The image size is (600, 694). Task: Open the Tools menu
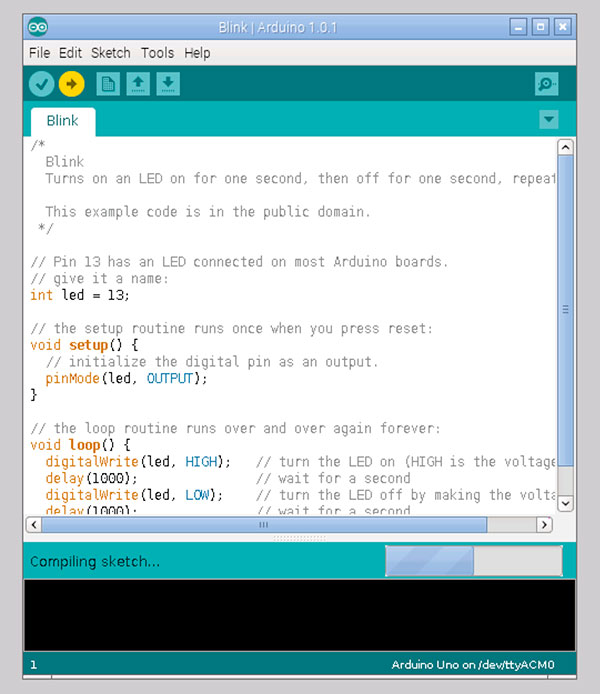pos(158,53)
